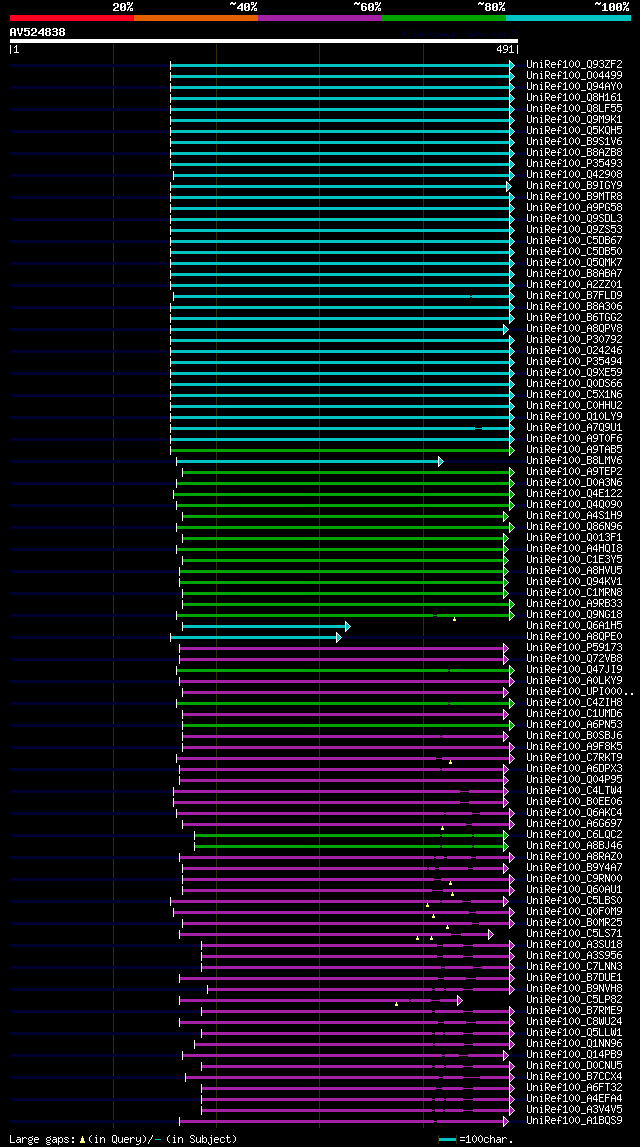Select the UniRef100_A9TAB5 label
The image size is (640, 1147).
pyautogui.click(x=574, y=449)
